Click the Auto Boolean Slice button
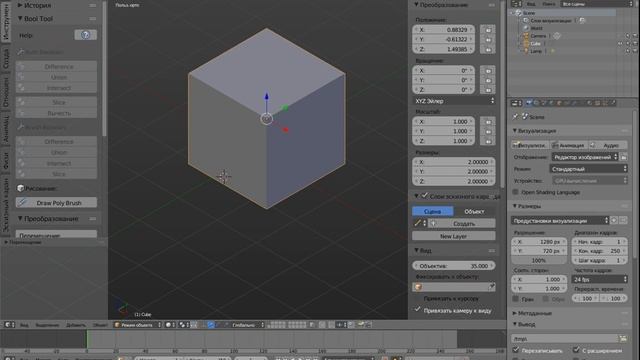This screenshot has height=360, width=640. click(56, 102)
